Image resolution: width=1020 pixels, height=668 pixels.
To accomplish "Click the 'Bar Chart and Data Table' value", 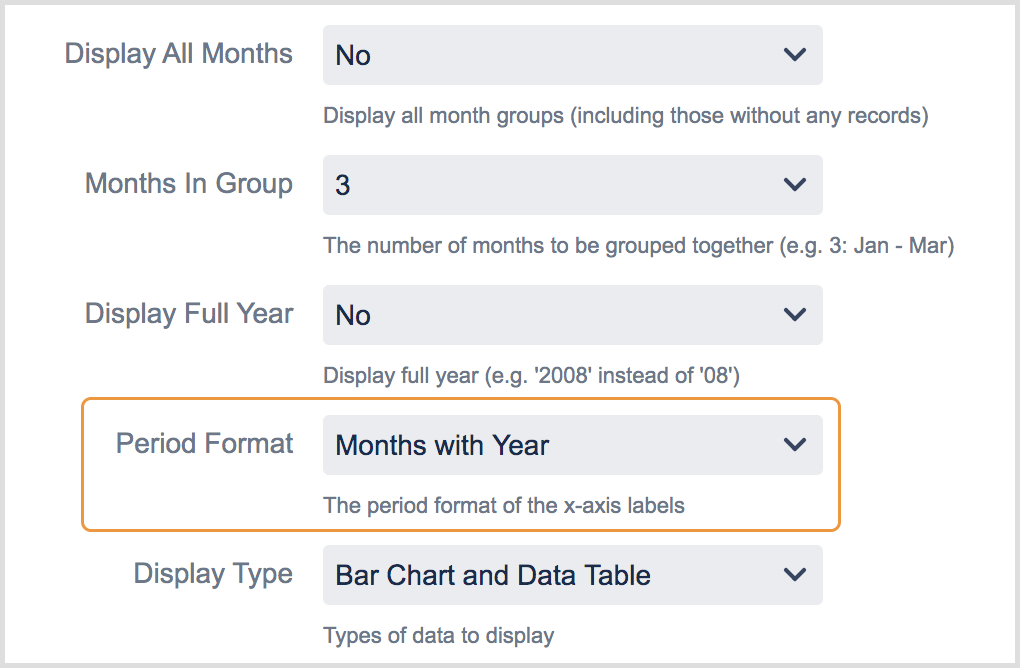I will (494, 575).
